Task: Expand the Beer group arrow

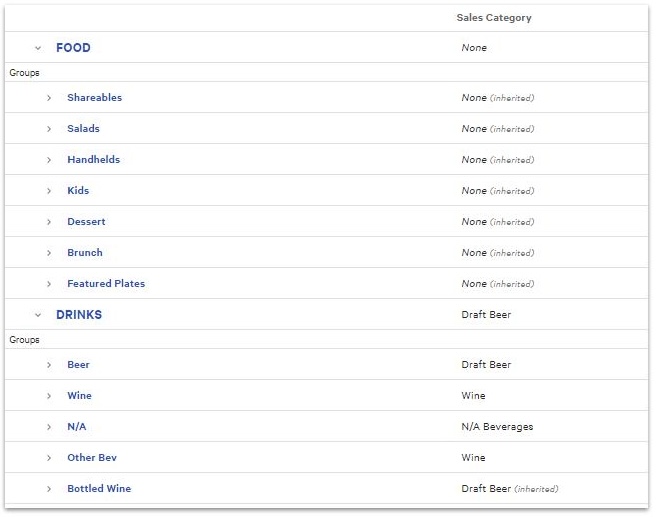Action: click(x=49, y=365)
